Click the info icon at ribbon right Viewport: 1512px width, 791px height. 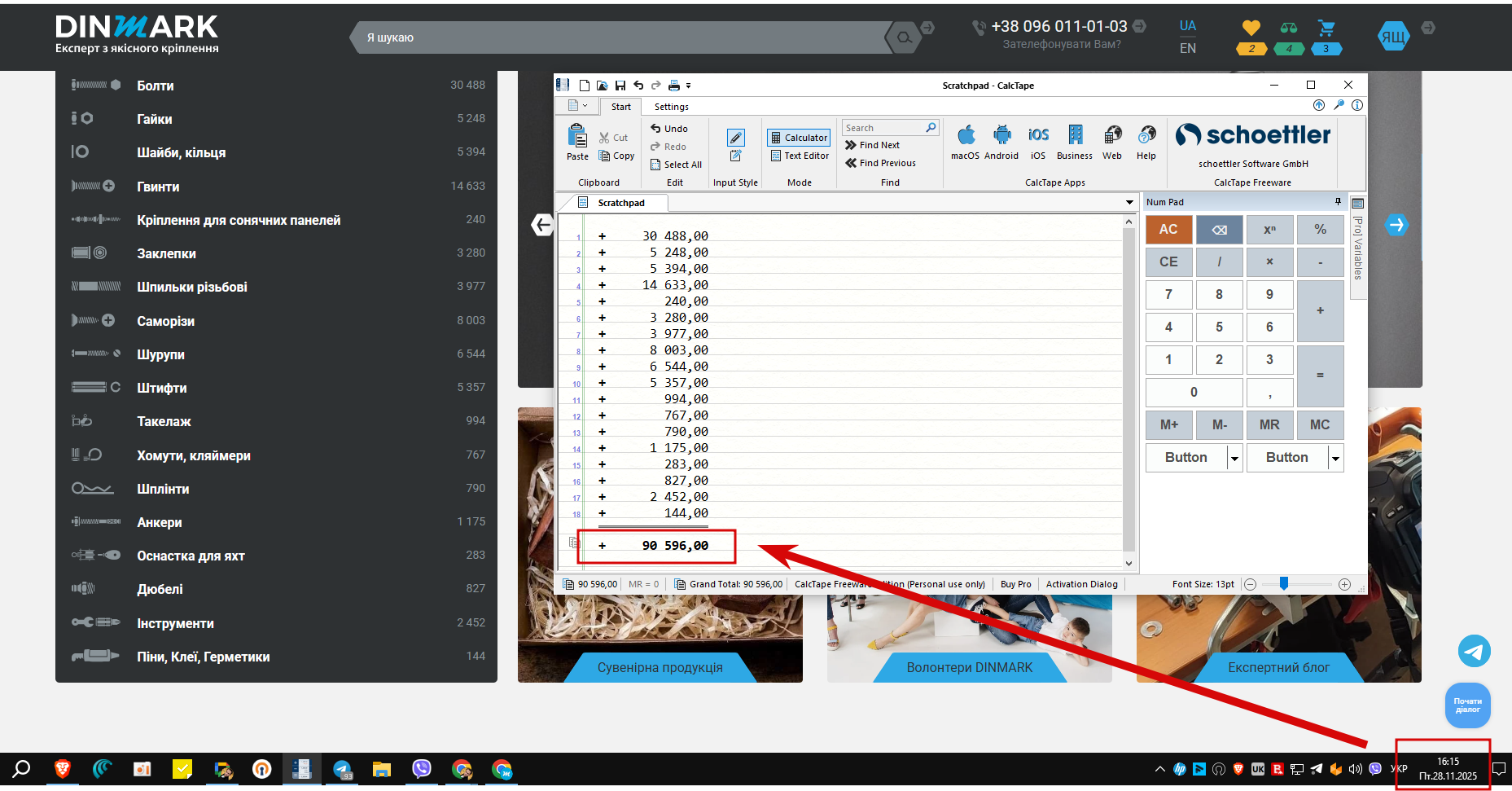click(1357, 105)
